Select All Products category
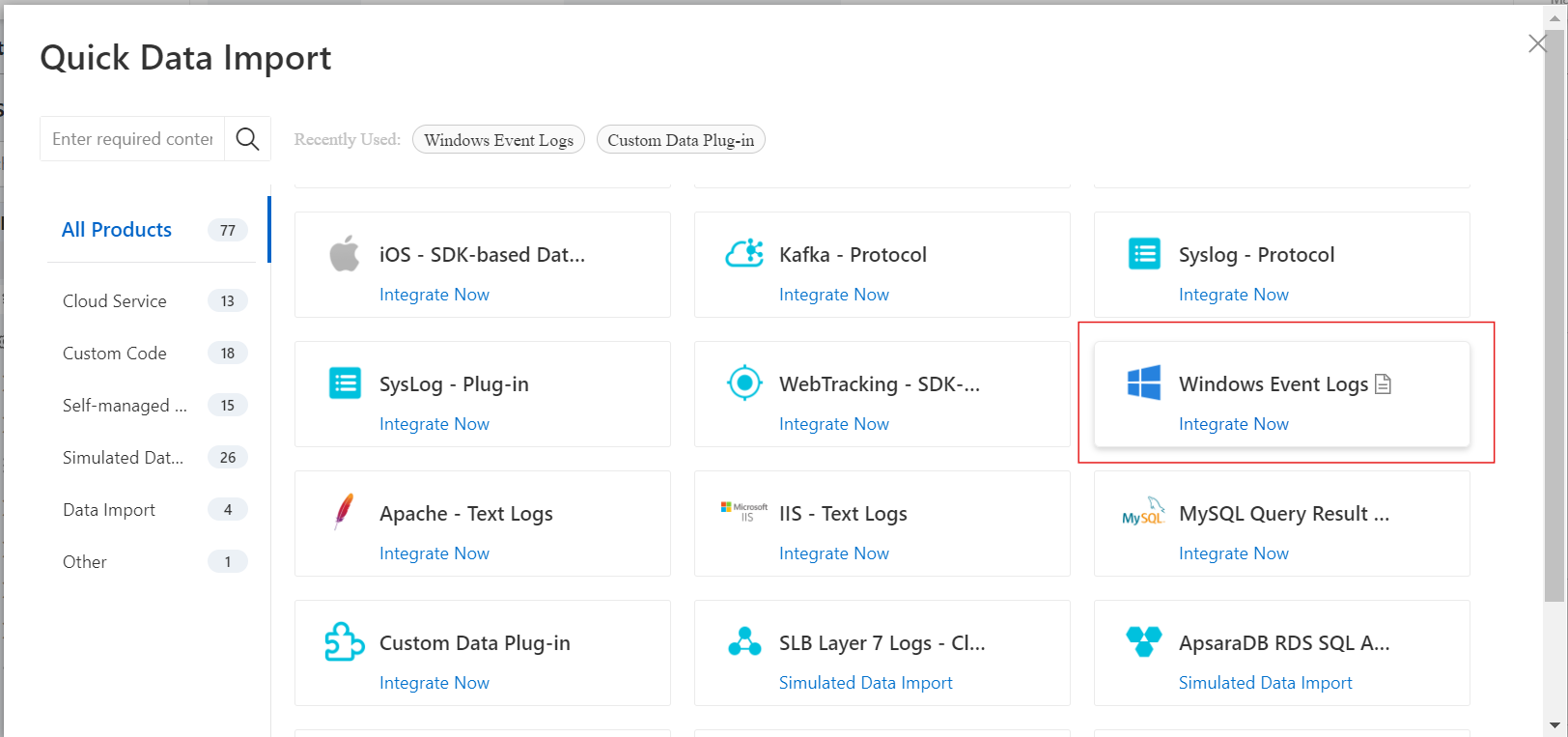This screenshot has height=737, width=1568. [117, 230]
